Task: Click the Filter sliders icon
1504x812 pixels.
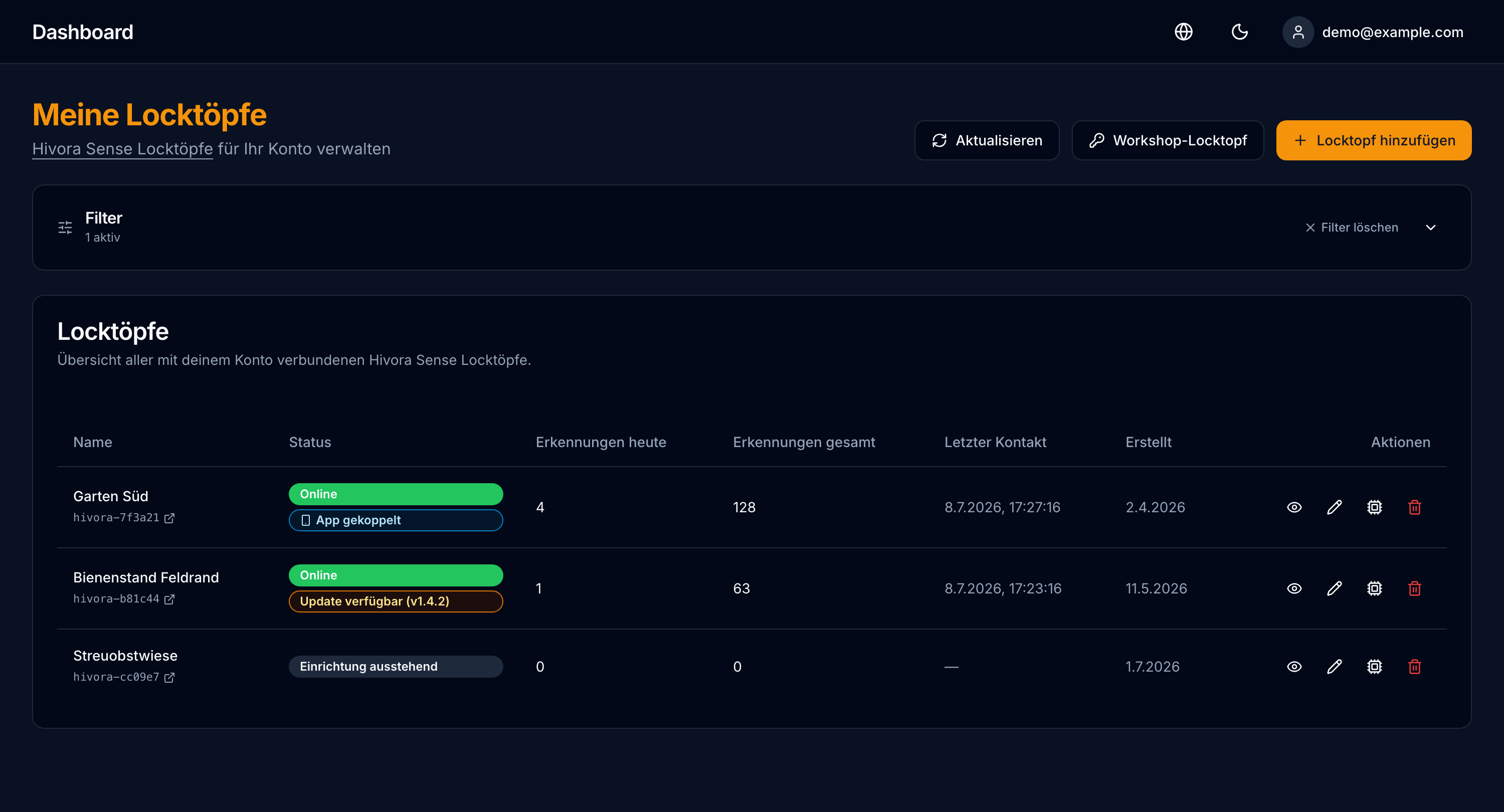Action: coord(65,228)
